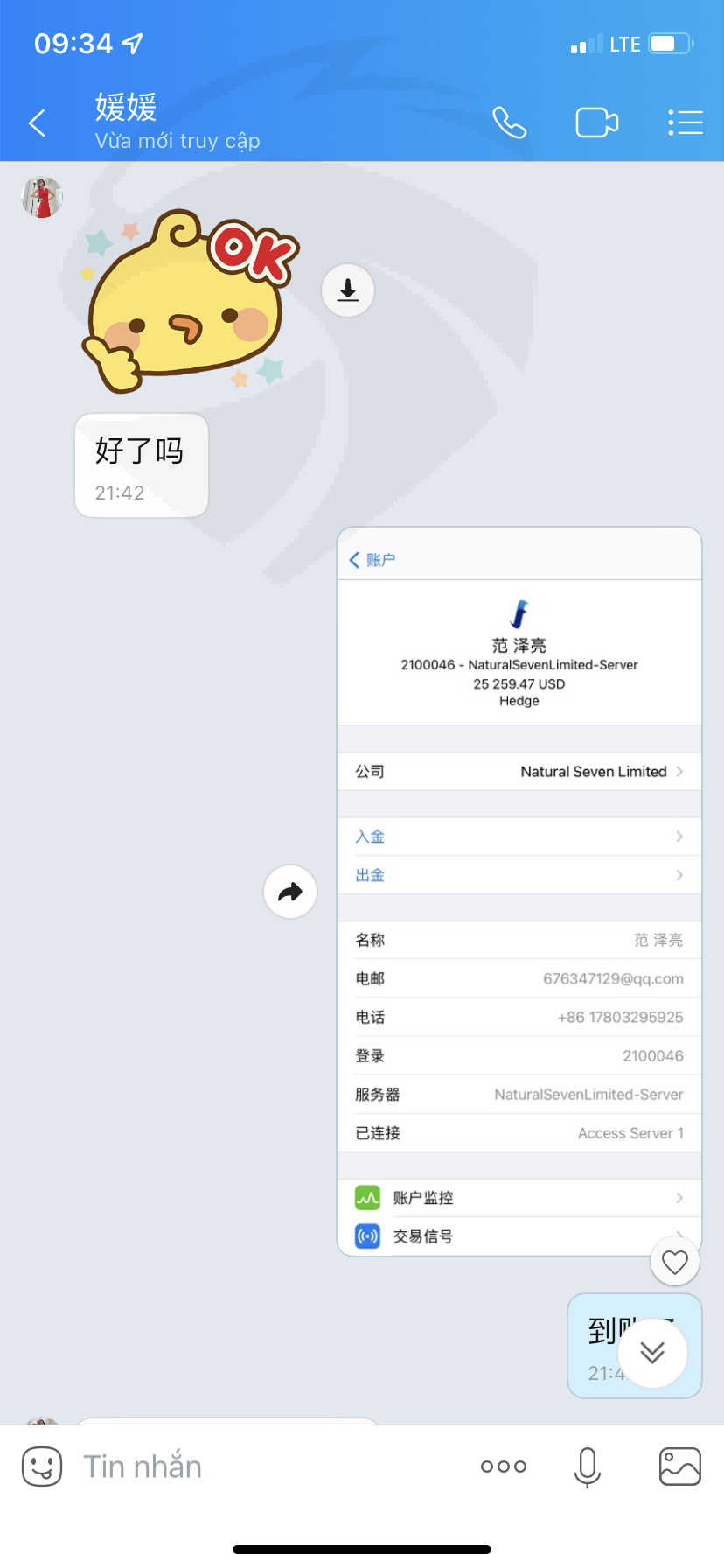Jump to latest messages with double-chevron button

[x=652, y=1353]
